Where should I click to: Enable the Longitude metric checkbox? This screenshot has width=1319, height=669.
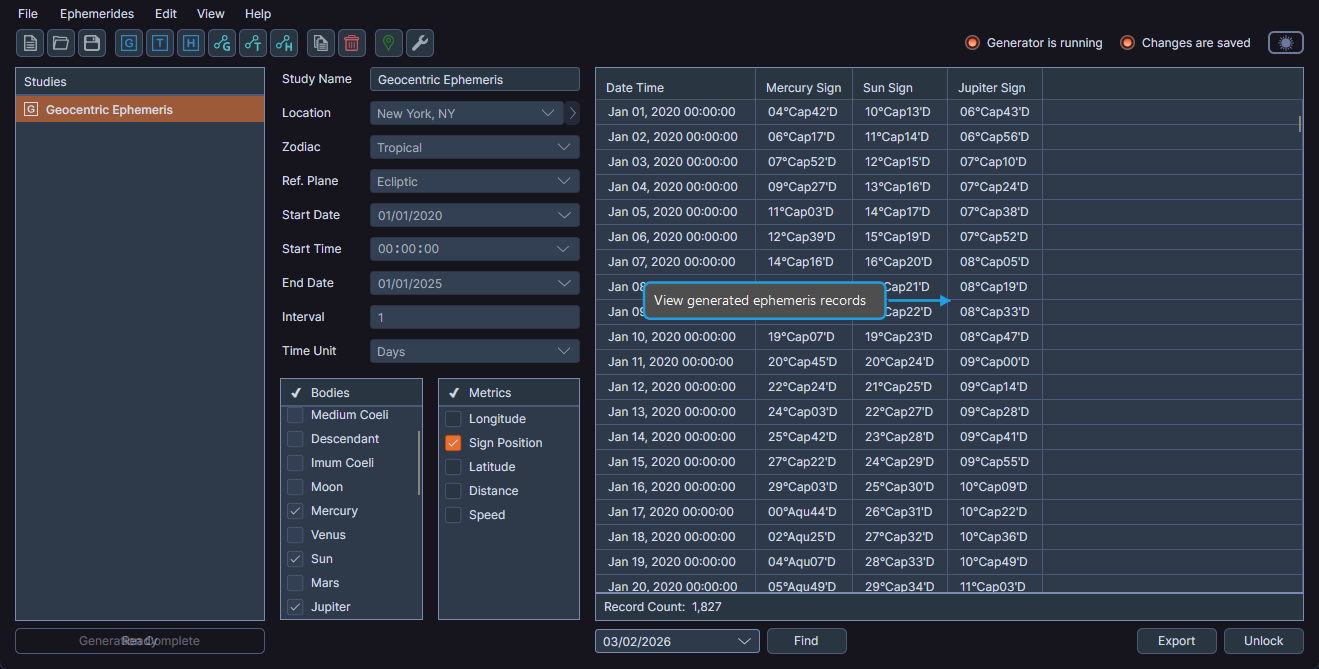pos(453,418)
